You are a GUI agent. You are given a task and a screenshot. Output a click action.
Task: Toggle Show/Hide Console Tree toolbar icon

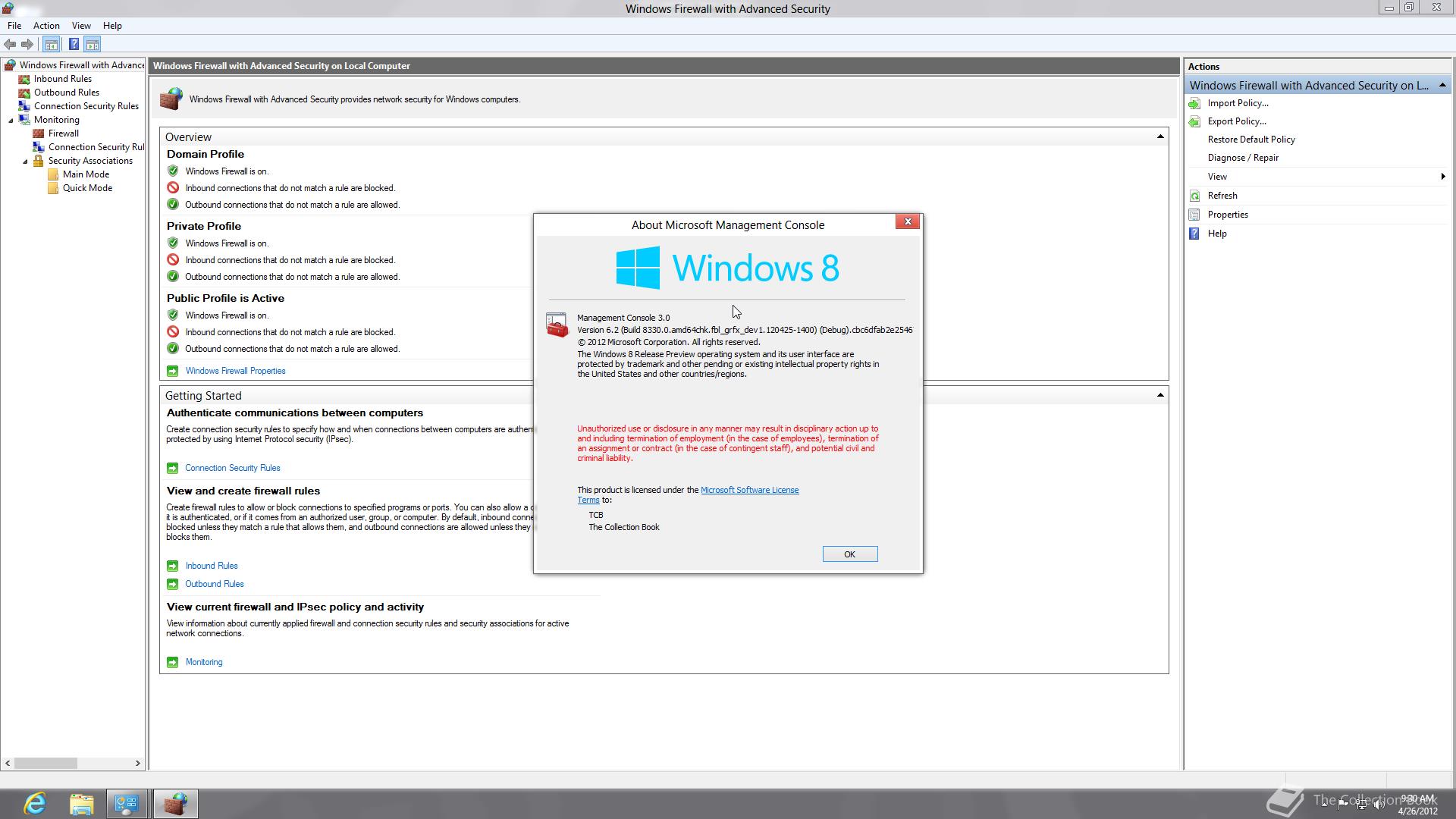click(x=52, y=44)
